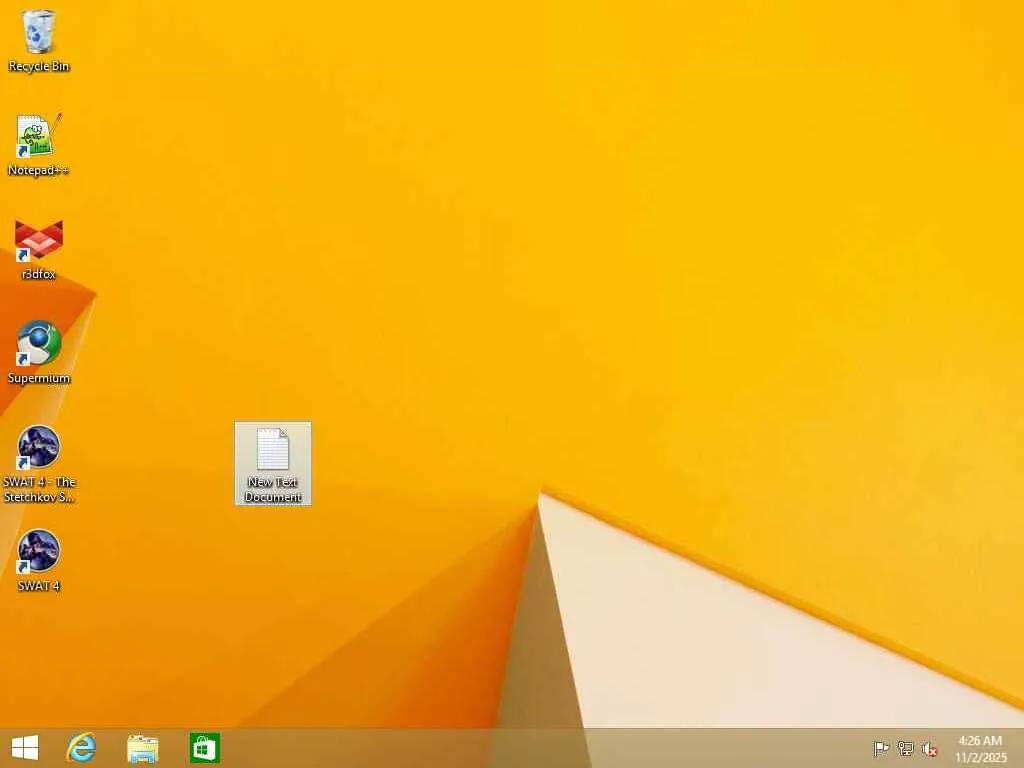Click the muted volume tray icon
The image size is (1024, 768).
point(929,749)
